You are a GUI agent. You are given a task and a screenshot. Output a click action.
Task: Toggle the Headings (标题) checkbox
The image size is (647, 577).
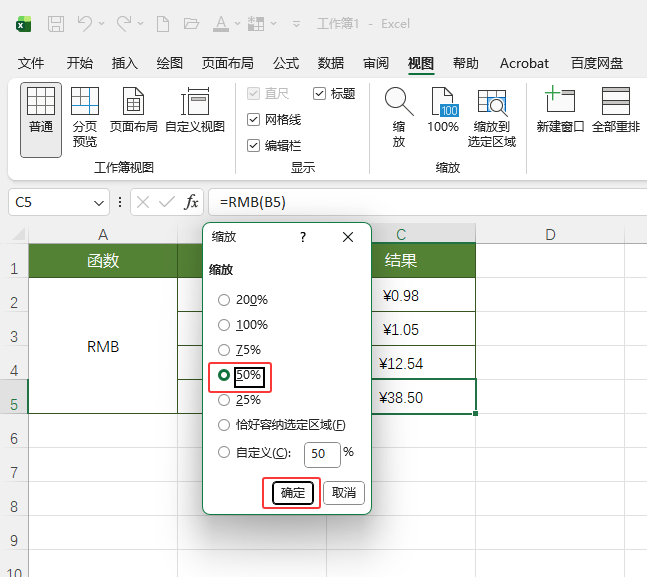pyautogui.click(x=319, y=94)
